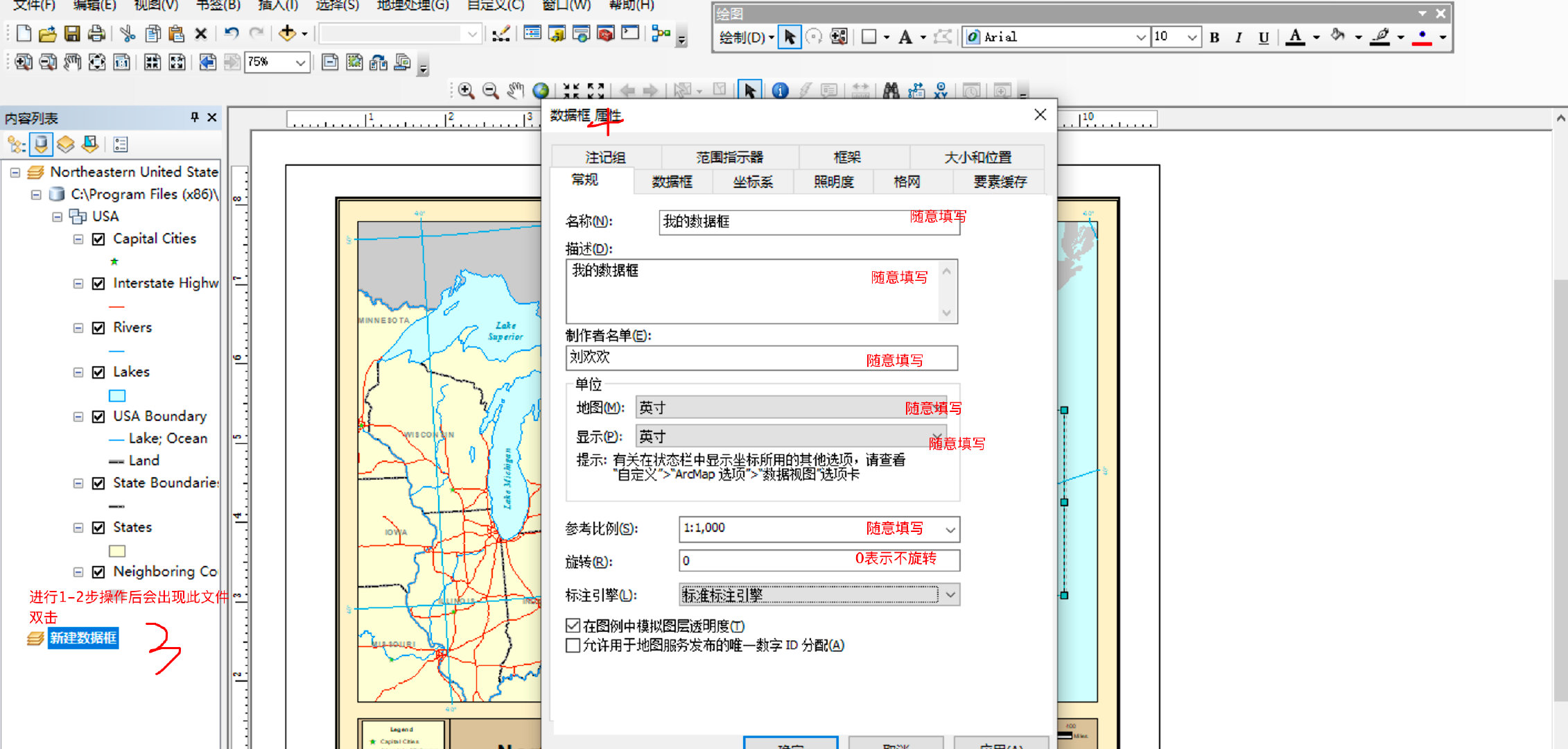
Task: Open the 绘制(D) drawing menu button
Action: [746, 37]
